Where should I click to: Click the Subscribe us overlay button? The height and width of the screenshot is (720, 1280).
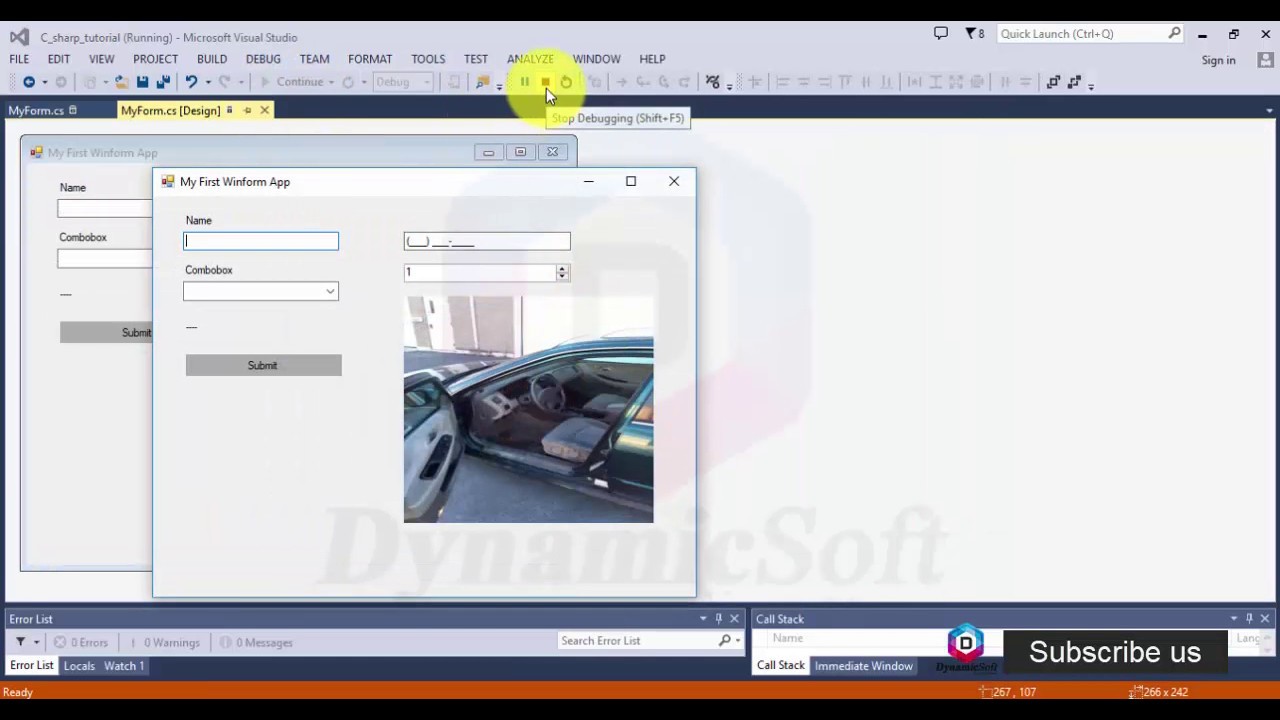pyautogui.click(x=1115, y=652)
